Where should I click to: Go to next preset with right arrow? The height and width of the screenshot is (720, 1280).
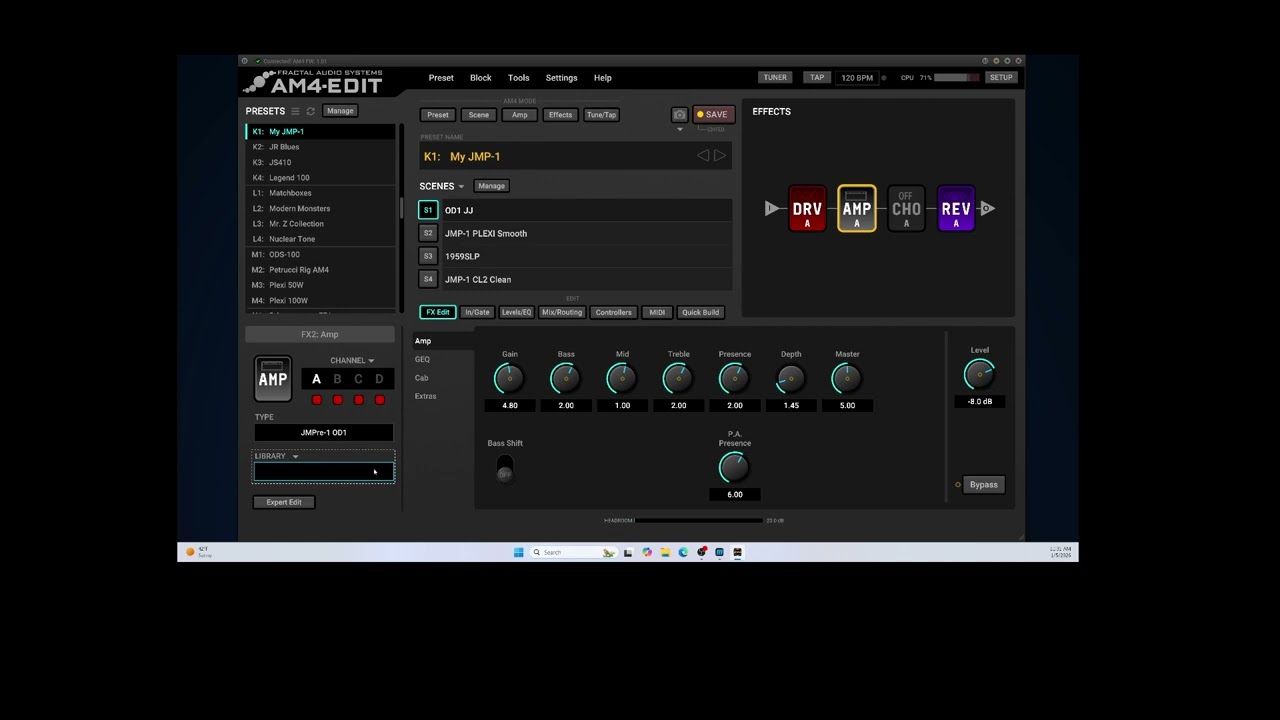click(x=720, y=156)
